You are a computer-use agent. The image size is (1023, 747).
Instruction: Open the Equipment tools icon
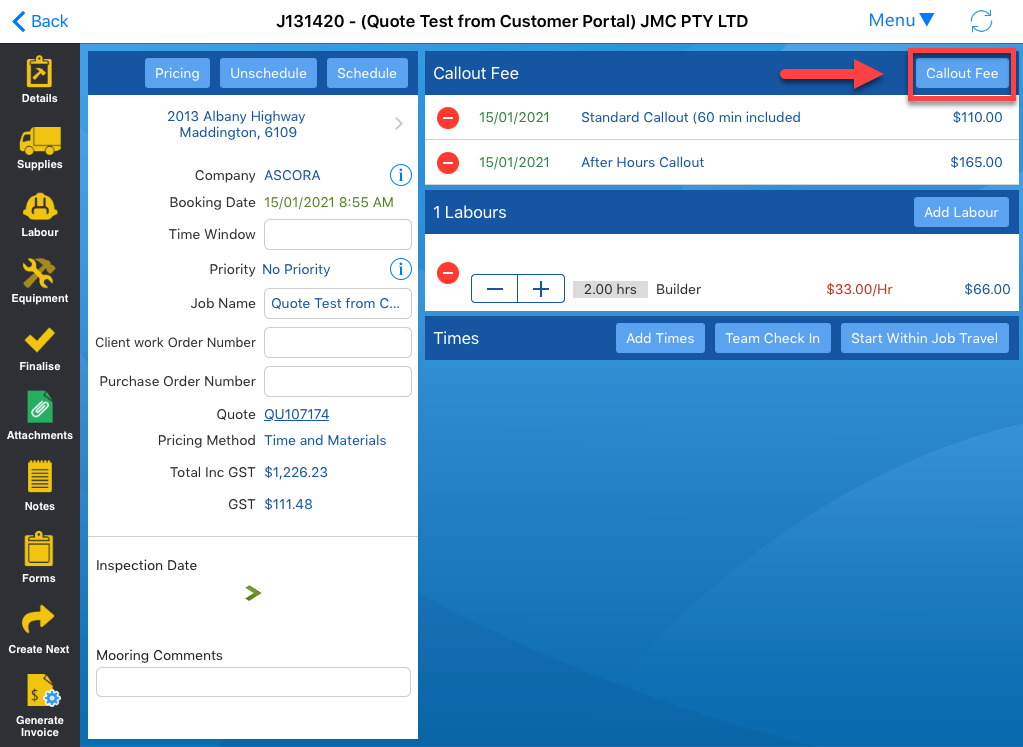(x=40, y=274)
